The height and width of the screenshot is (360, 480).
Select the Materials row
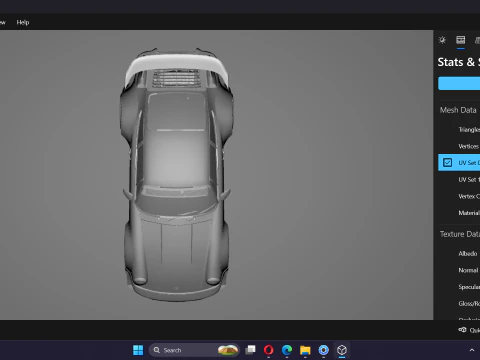tap(459, 213)
